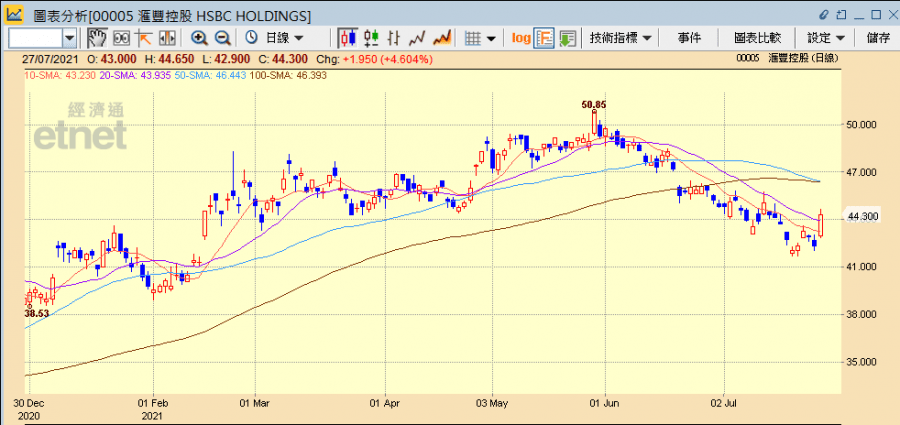Viewport: 900px width, 425px height.
Task: Select the area chart type
Action: point(441,38)
